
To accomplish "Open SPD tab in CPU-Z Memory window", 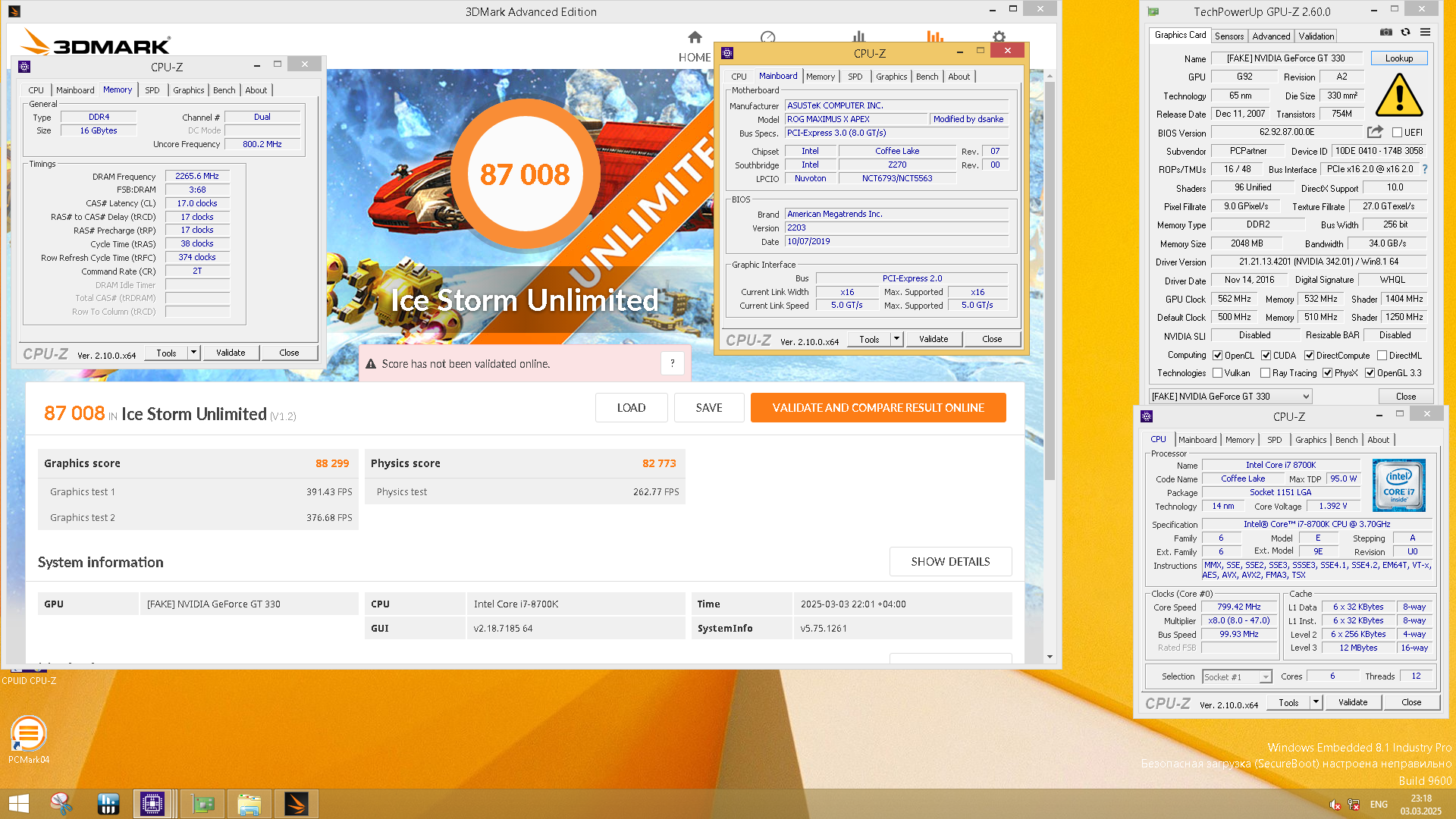I will 152,90.
